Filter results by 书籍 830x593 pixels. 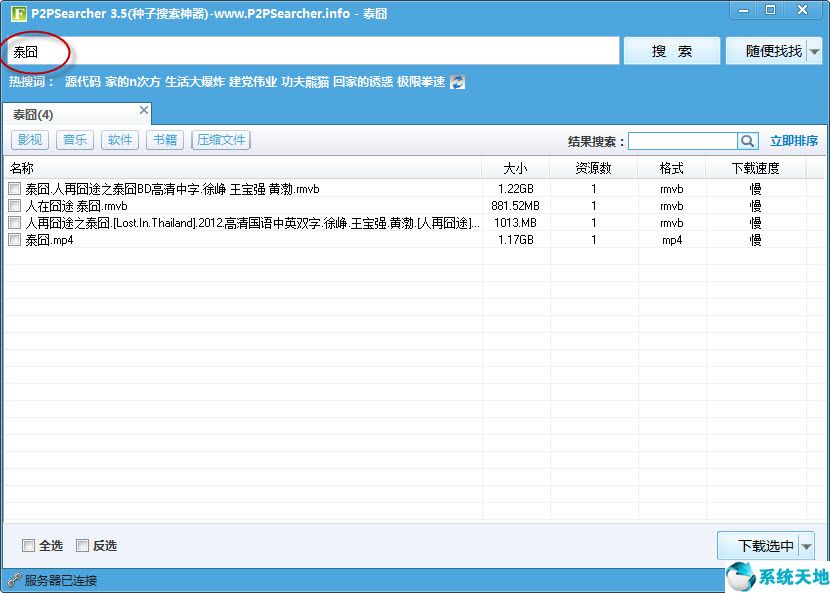[x=165, y=140]
